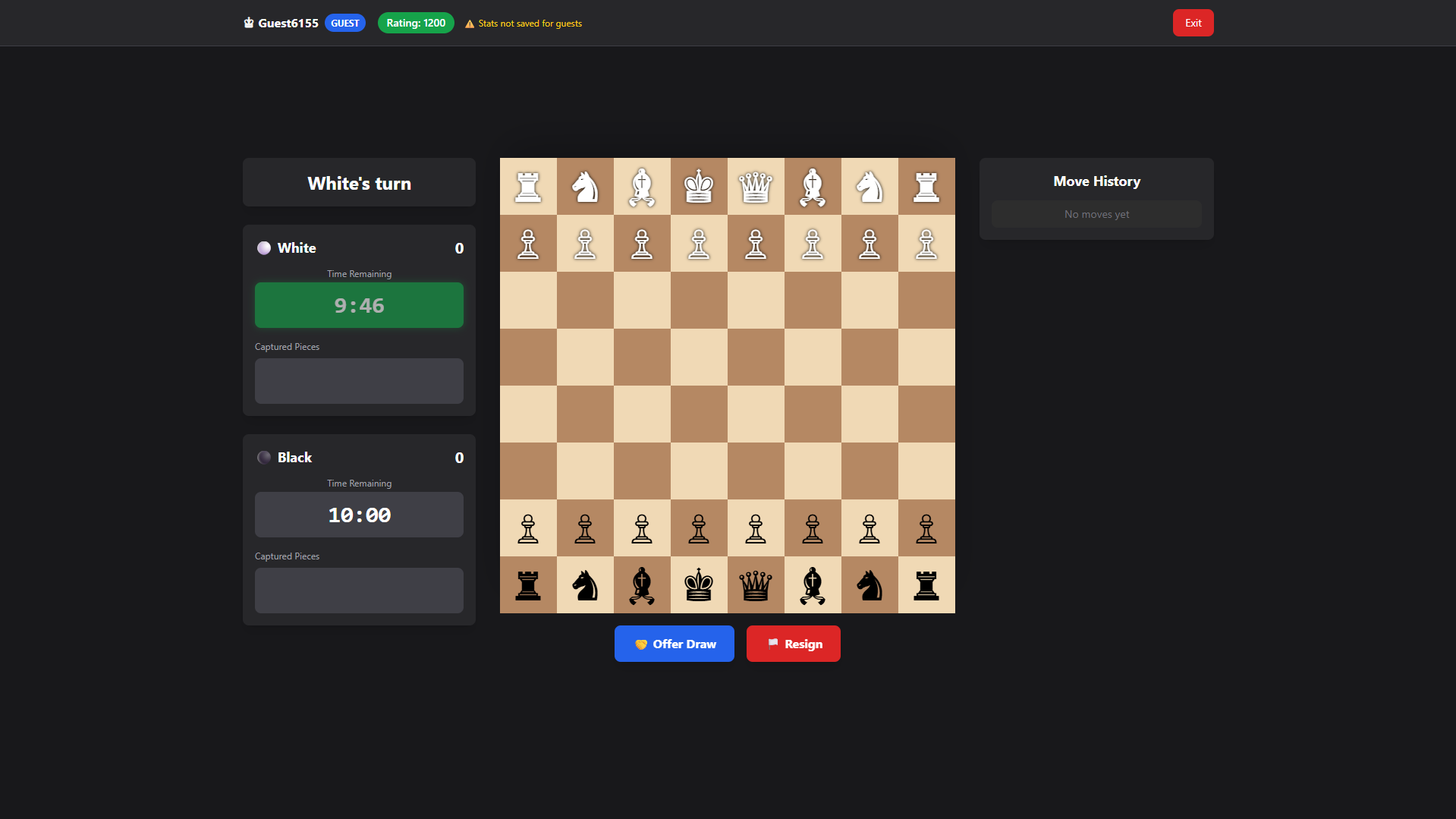Viewport: 1456px width, 819px height.
Task: Select the white king on the board
Action: click(699, 186)
